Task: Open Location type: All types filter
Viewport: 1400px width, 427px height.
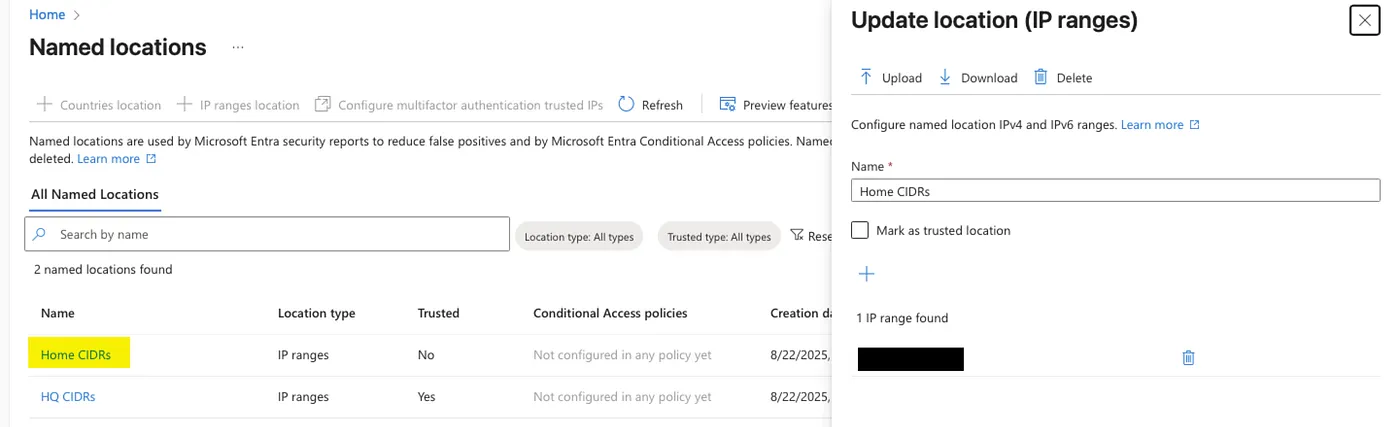Action: point(579,237)
